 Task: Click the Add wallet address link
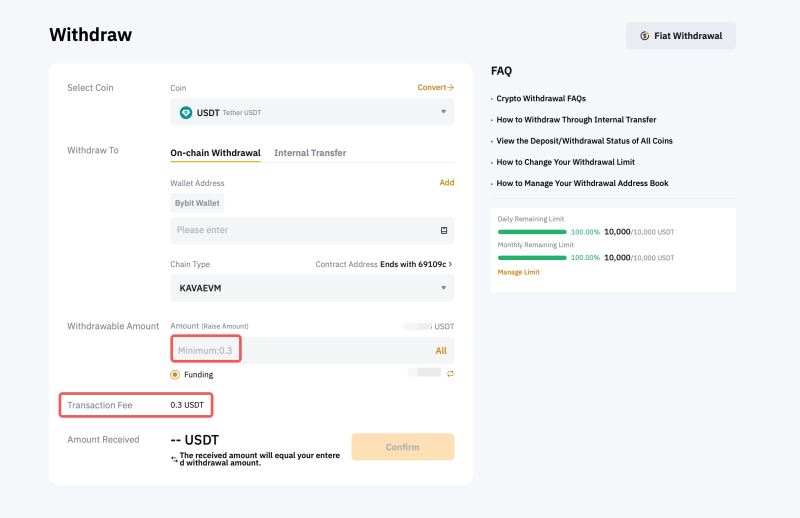[446, 183]
